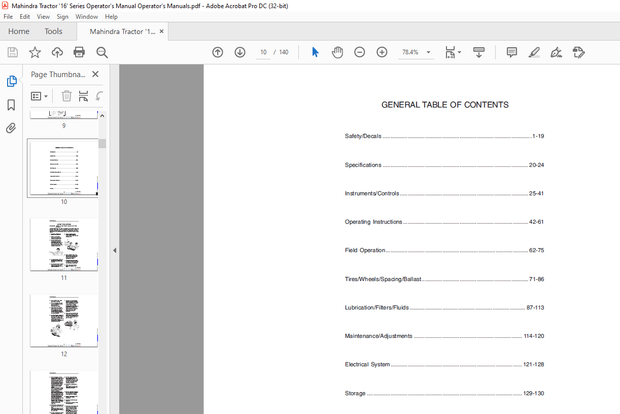
Task: Switch to the Home tab
Action: (x=19, y=31)
